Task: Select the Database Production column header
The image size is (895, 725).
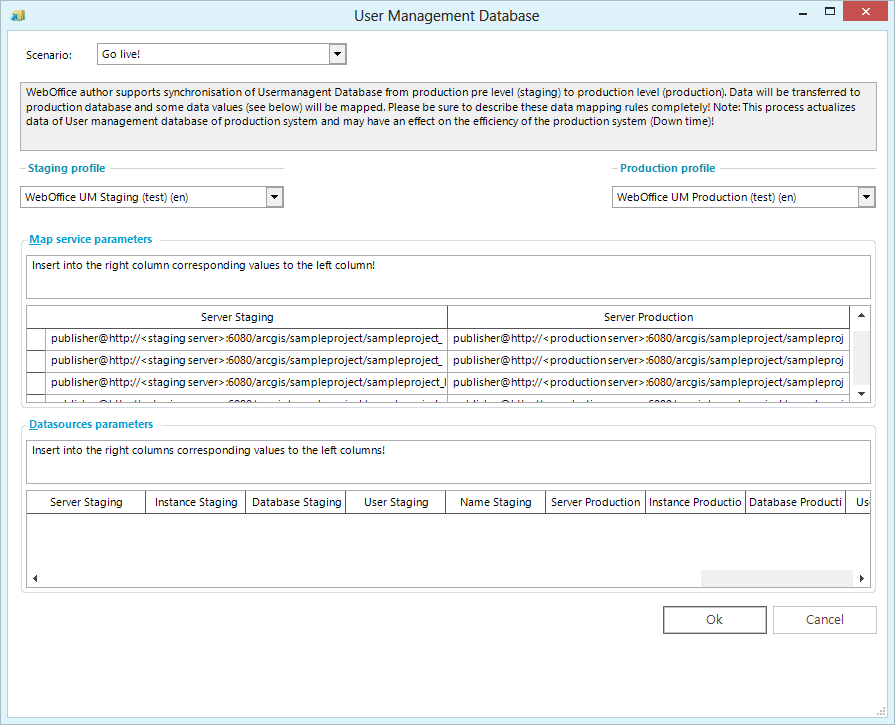Action: pos(795,501)
